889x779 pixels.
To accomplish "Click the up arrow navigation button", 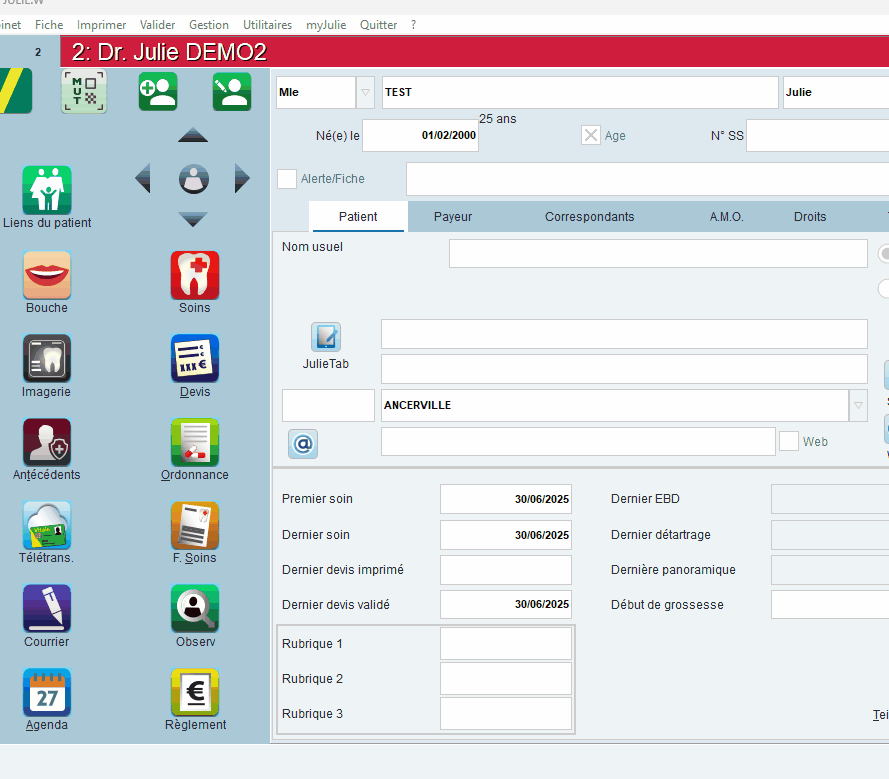I will (193, 135).
